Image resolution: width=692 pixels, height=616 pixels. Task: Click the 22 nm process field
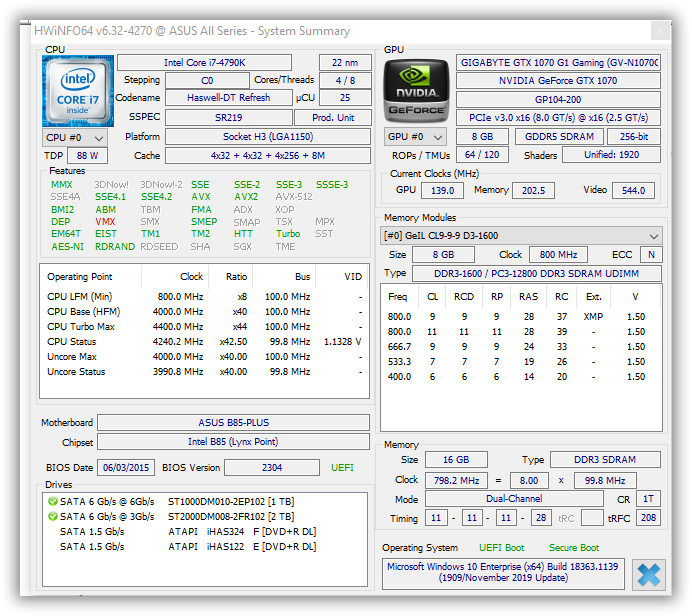tap(345, 63)
